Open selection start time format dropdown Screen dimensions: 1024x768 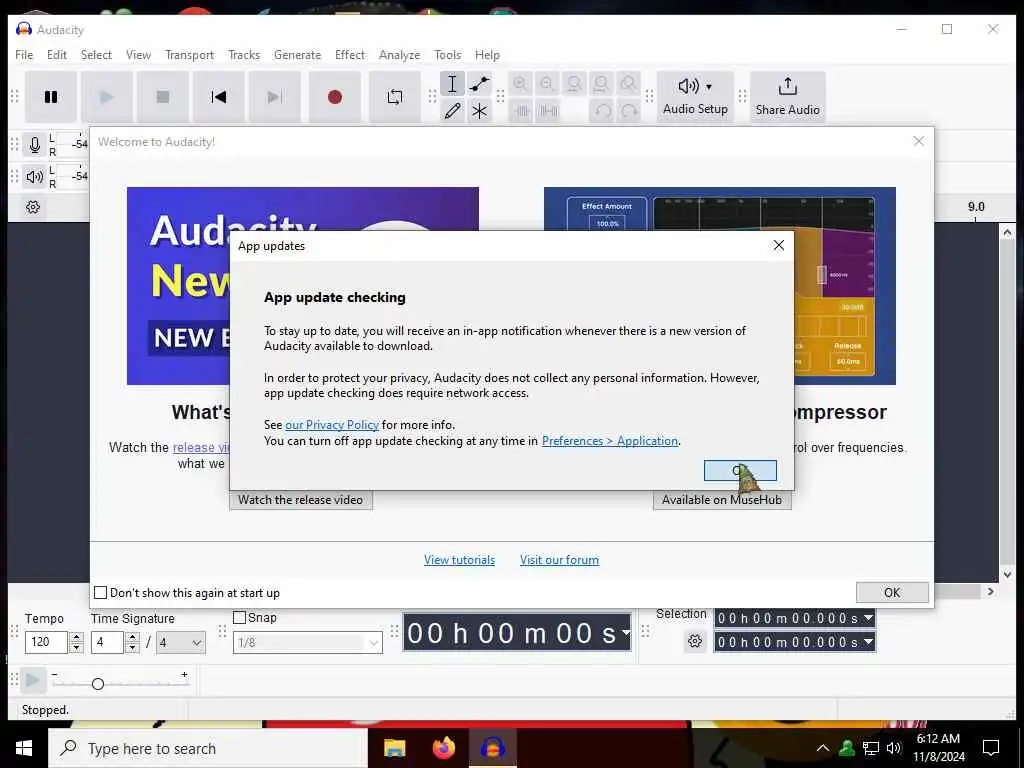[x=868, y=617]
